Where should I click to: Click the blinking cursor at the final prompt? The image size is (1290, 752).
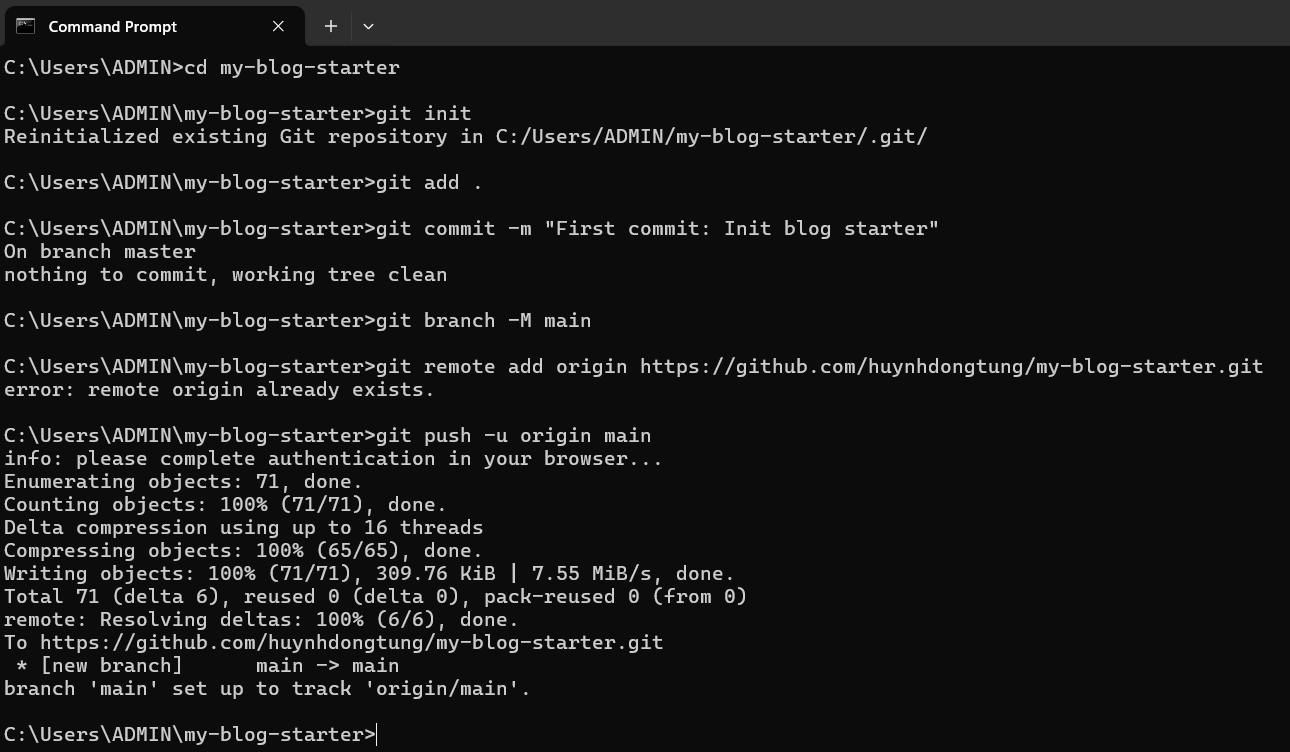click(x=374, y=734)
